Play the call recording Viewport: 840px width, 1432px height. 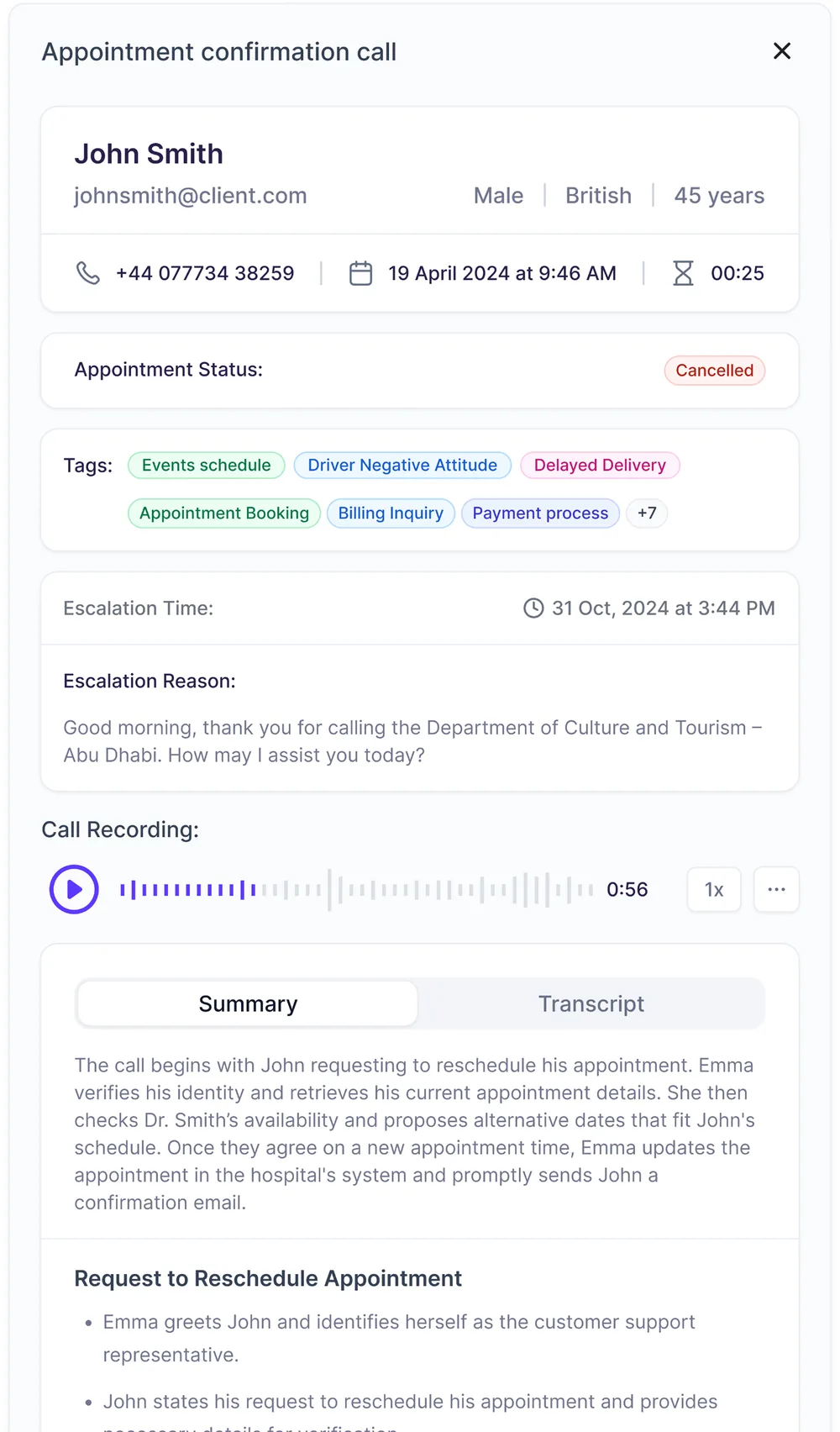point(74,889)
